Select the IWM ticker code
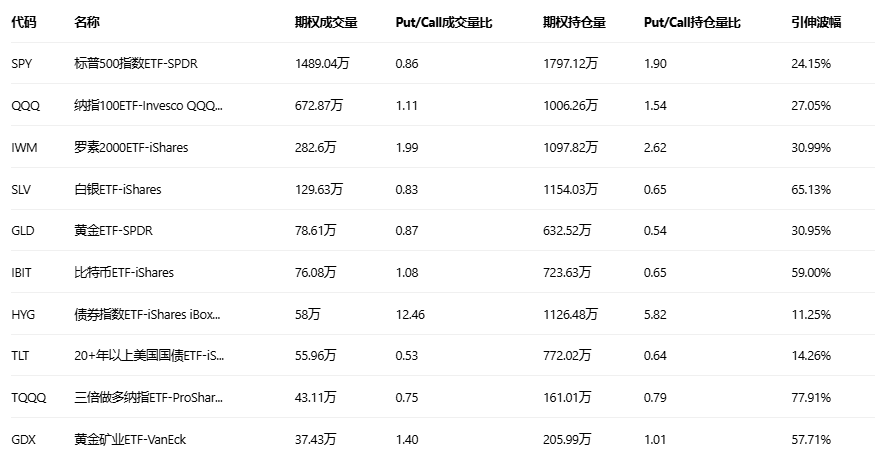This screenshot has width=895, height=459. tap(24, 147)
